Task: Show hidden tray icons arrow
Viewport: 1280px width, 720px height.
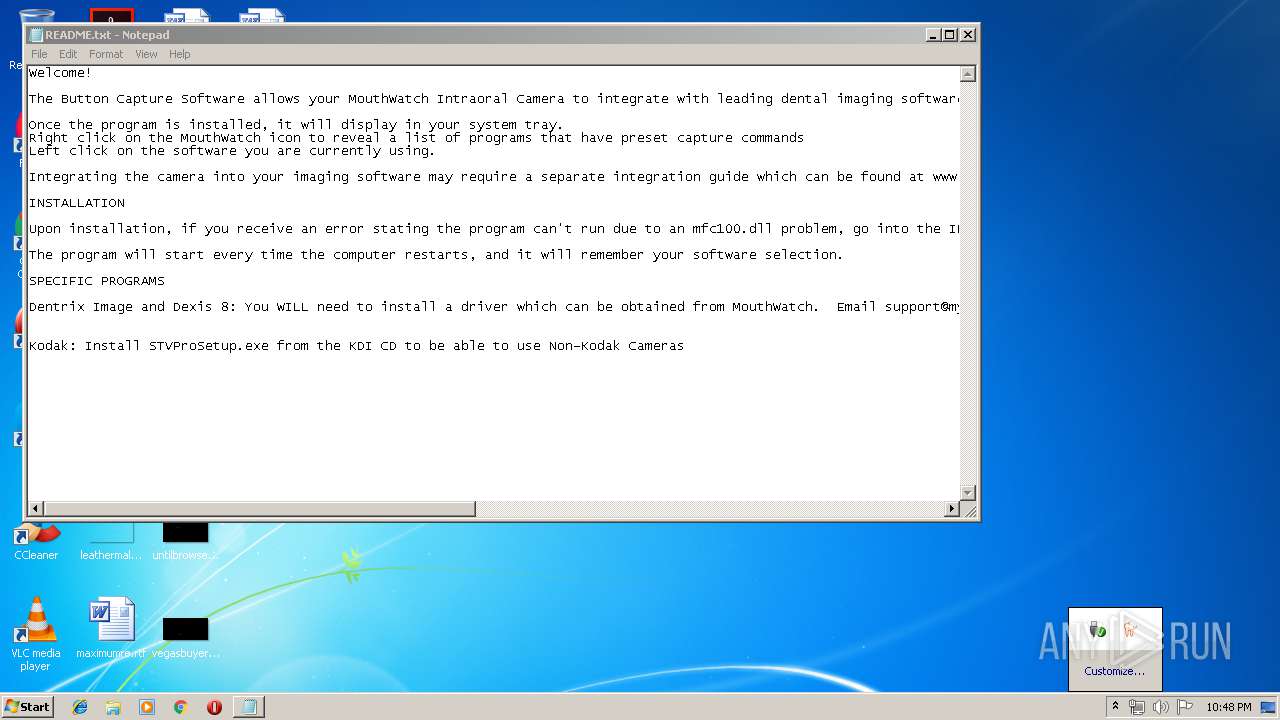Action: pos(1115,707)
